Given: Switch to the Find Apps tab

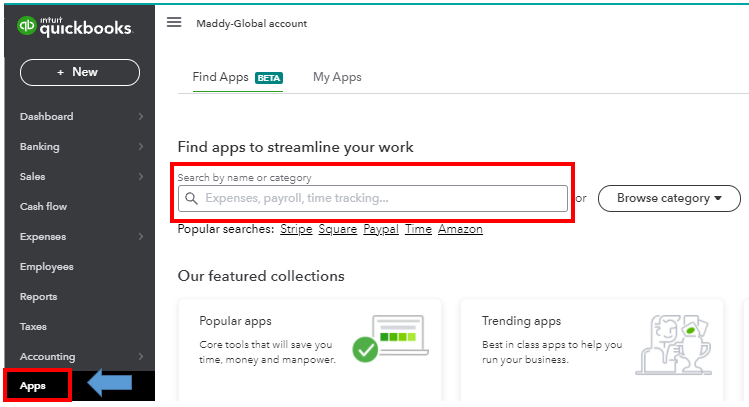Looking at the screenshot, I should coord(221,77).
